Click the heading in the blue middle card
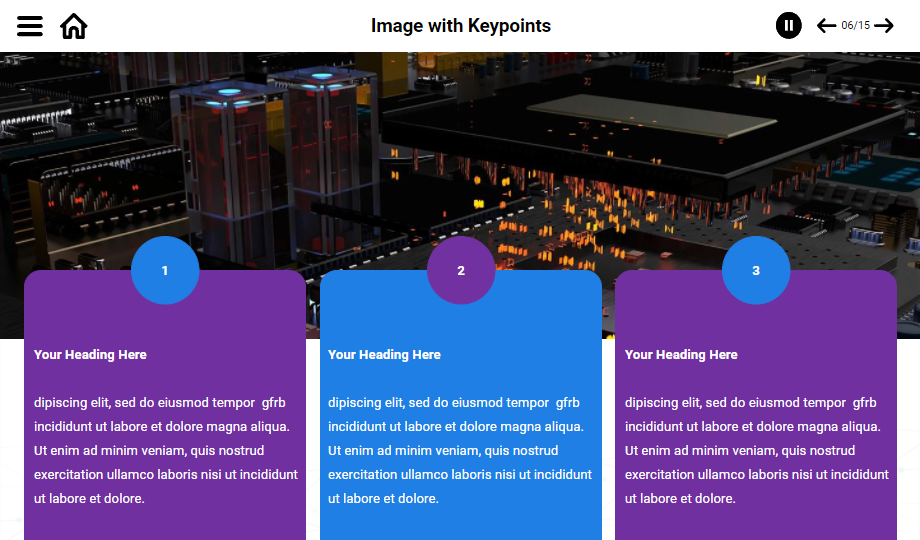Screen dimensions: 920x540 coord(384,355)
